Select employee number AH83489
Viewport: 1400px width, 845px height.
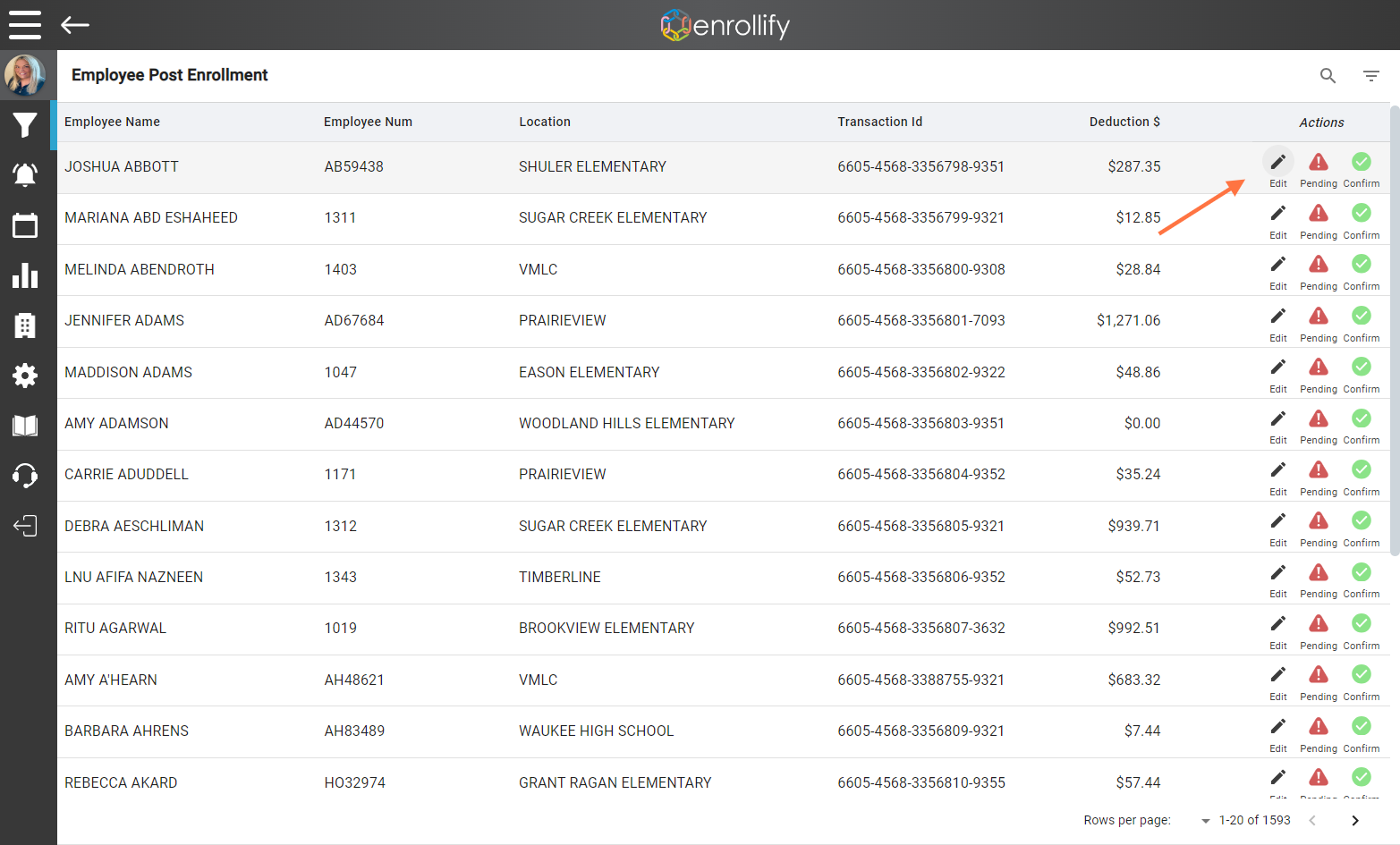(354, 731)
